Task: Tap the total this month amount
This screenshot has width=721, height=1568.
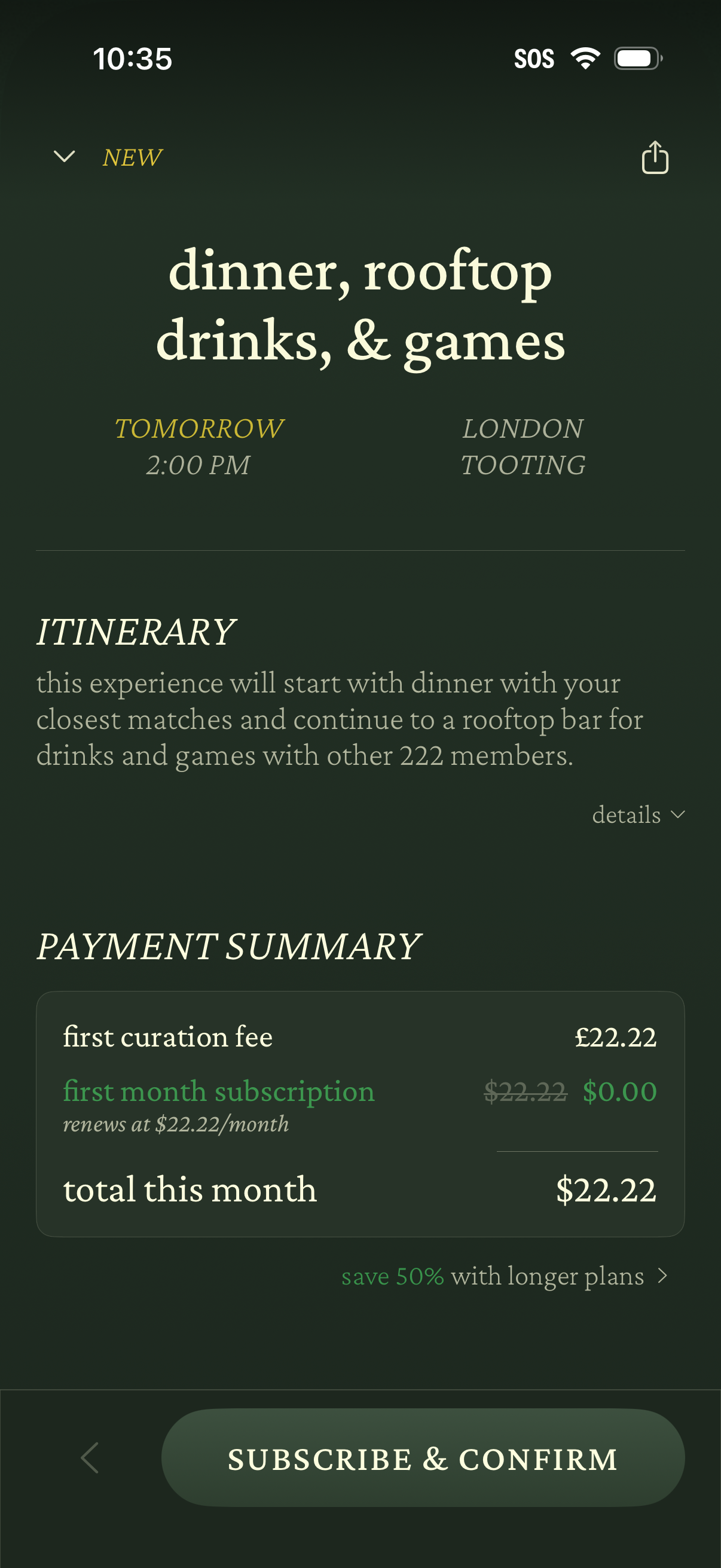Action: pos(606,1189)
